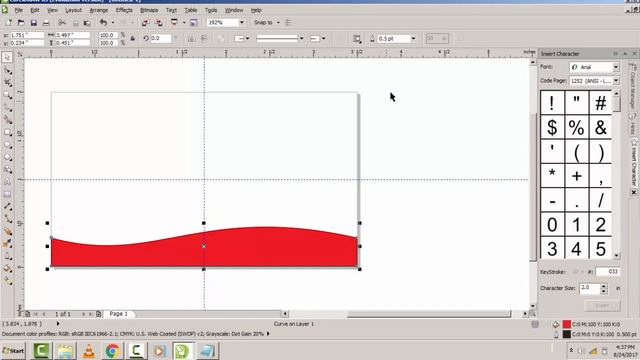The image size is (640, 360).
Task: Click the ampersand character cell
Action: pyautogui.click(x=600, y=127)
